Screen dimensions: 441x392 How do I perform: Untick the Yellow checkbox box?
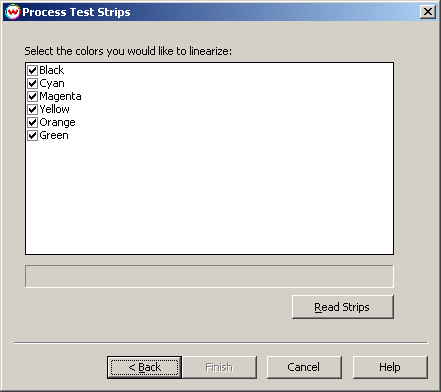click(32, 109)
